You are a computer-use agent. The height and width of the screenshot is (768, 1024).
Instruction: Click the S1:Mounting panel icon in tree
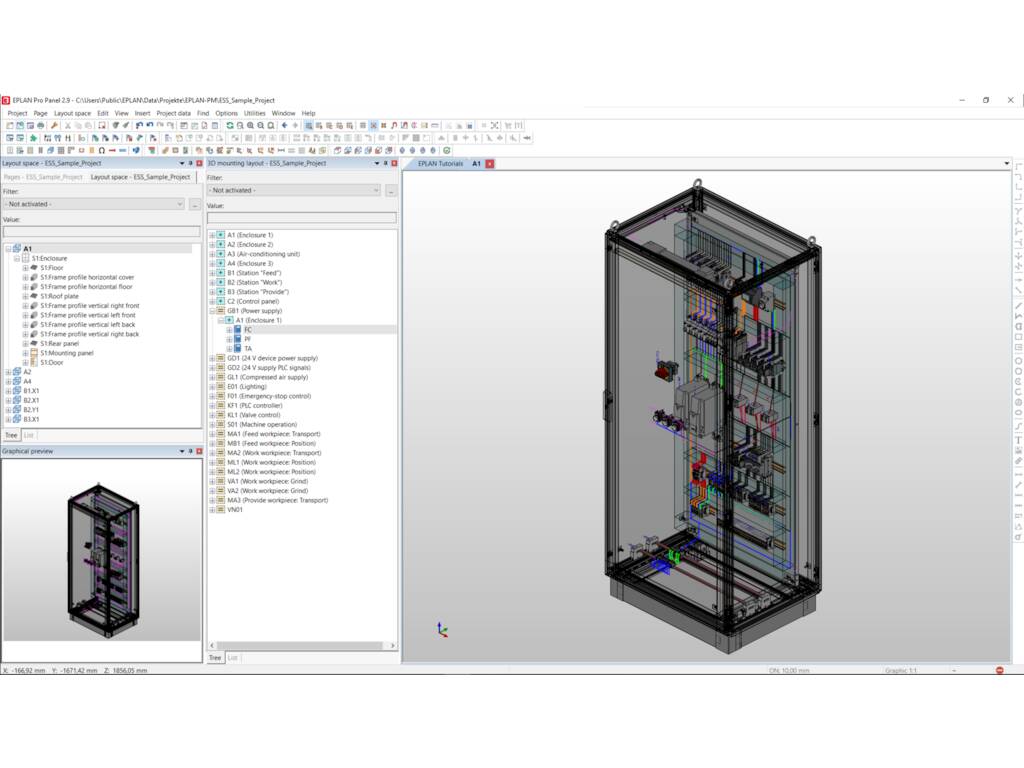click(34, 353)
